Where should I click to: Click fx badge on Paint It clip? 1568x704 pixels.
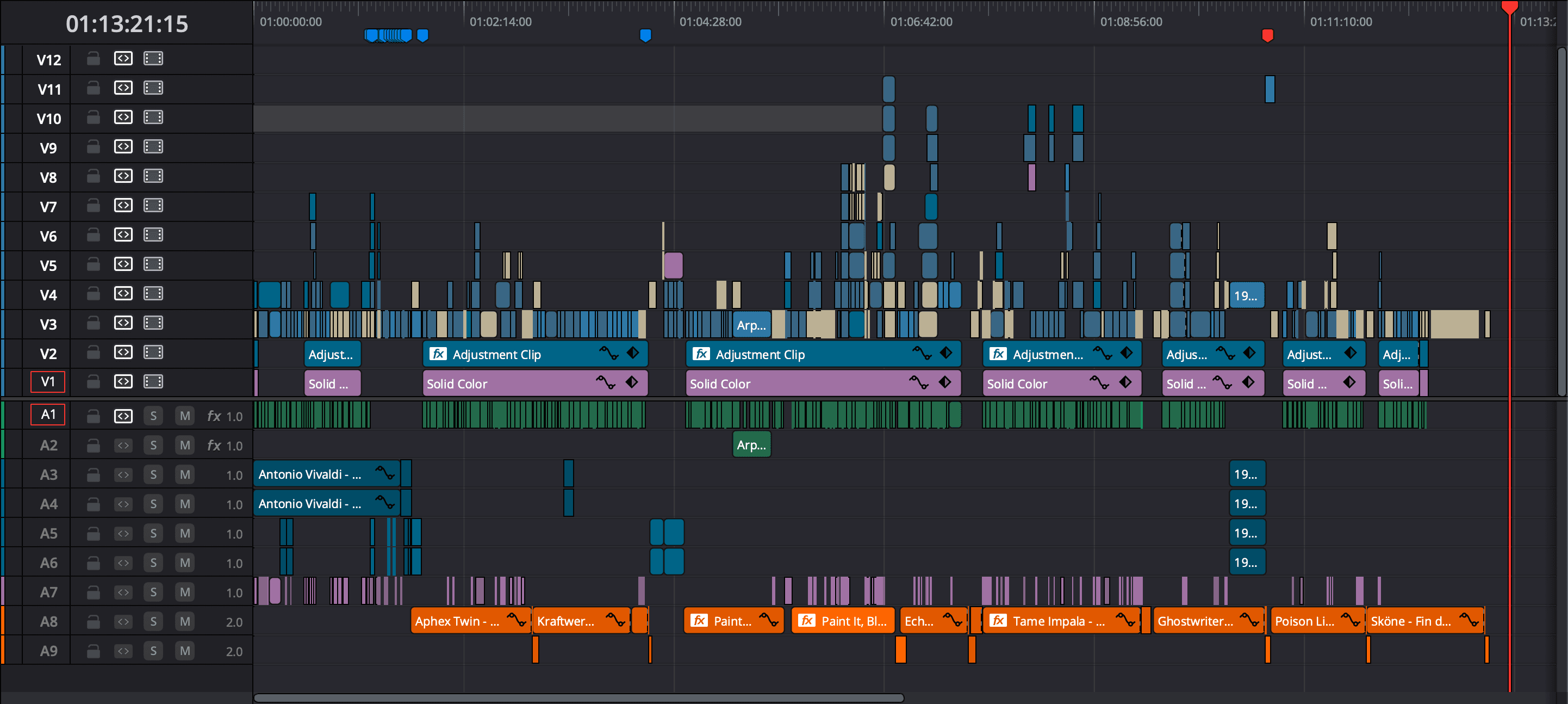(x=806, y=621)
